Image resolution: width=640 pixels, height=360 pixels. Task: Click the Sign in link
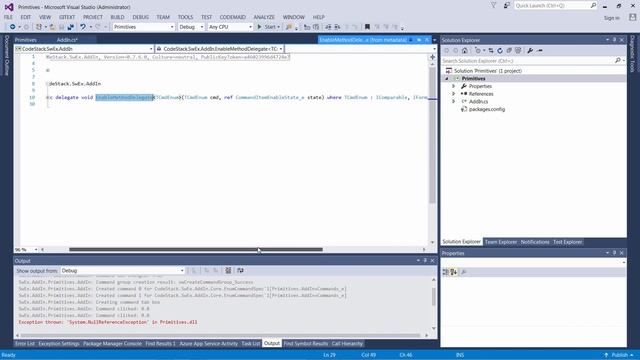(611, 18)
